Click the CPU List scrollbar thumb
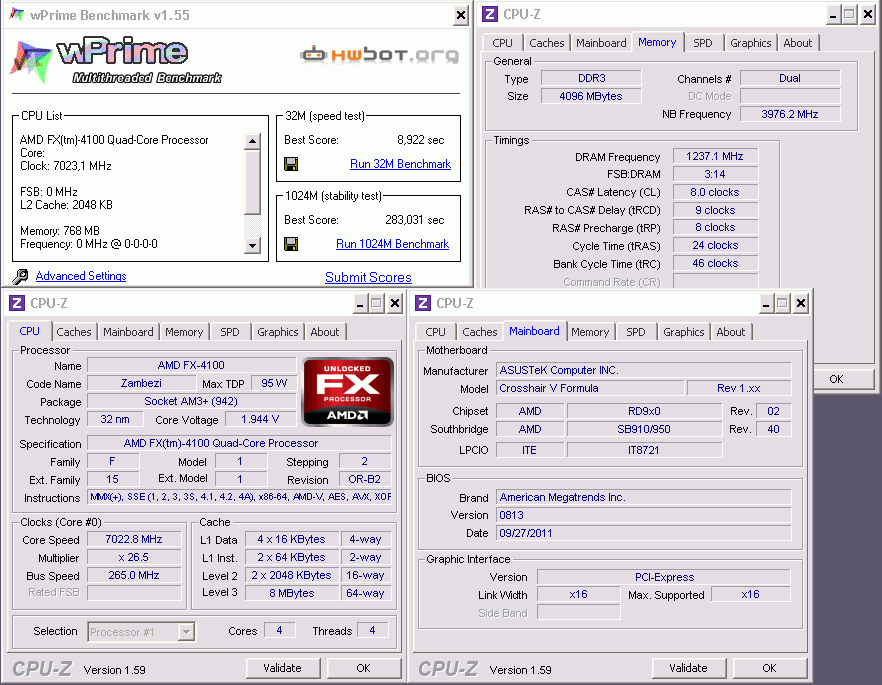The width and height of the screenshot is (882, 685). (x=253, y=182)
